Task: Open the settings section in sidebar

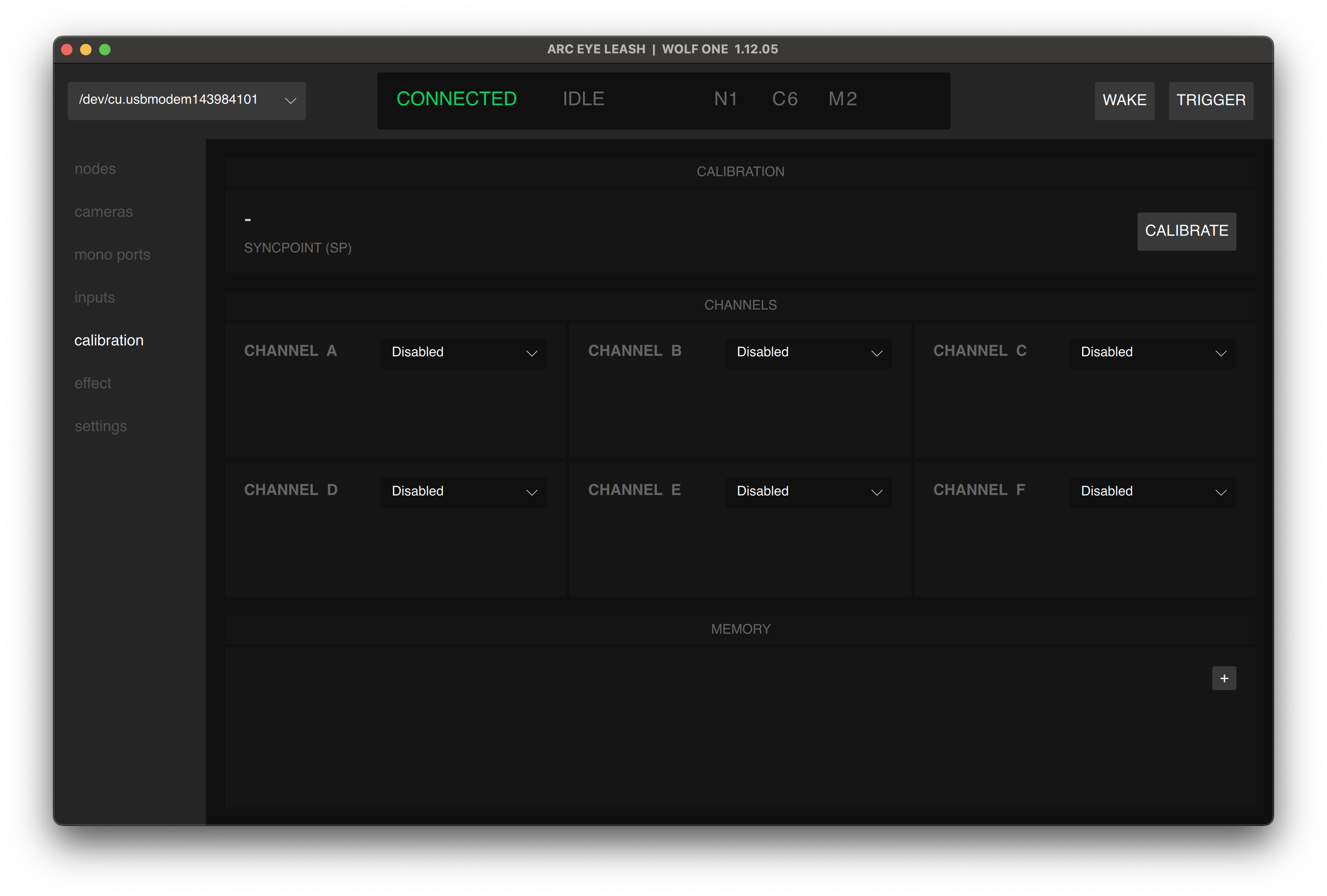Action: click(101, 426)
